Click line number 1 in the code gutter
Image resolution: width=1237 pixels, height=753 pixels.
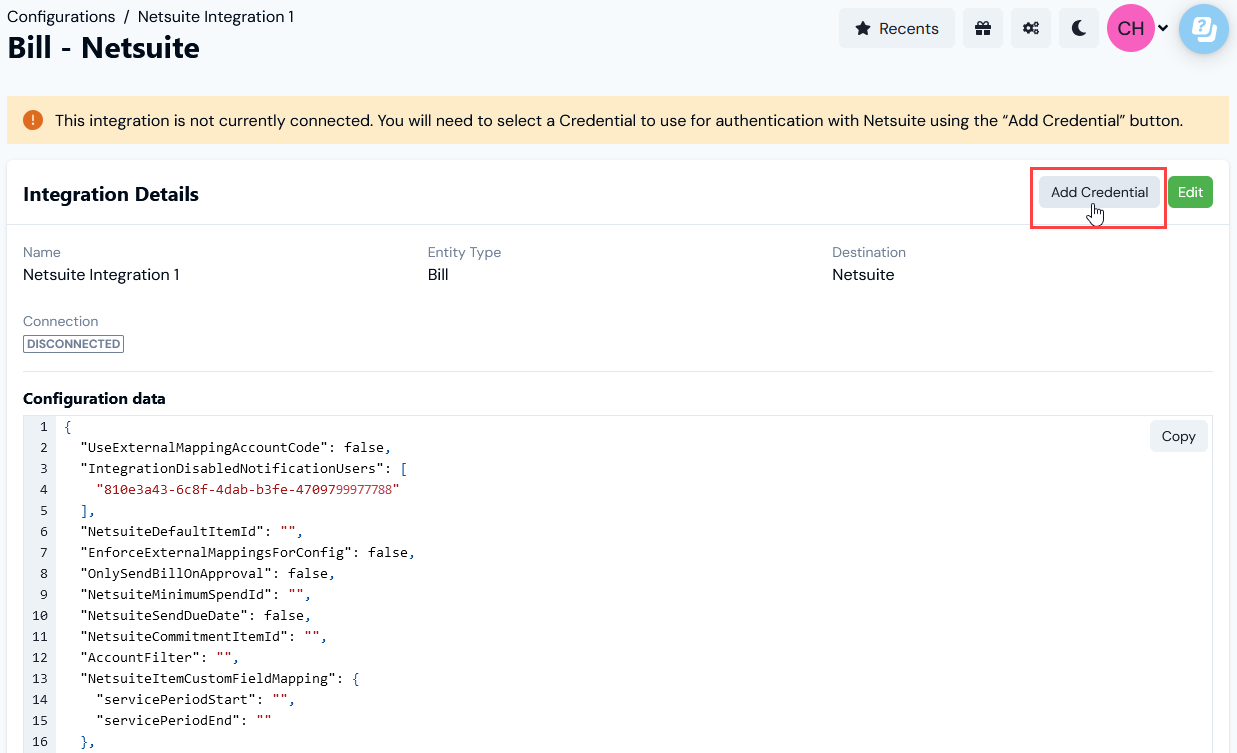pos(42,426)
